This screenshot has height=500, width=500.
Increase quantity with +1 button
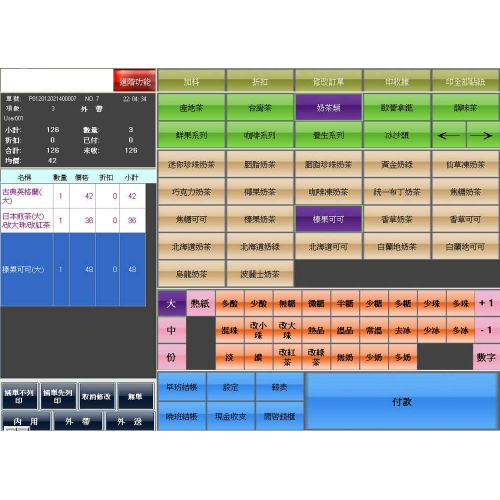point(486,303)
